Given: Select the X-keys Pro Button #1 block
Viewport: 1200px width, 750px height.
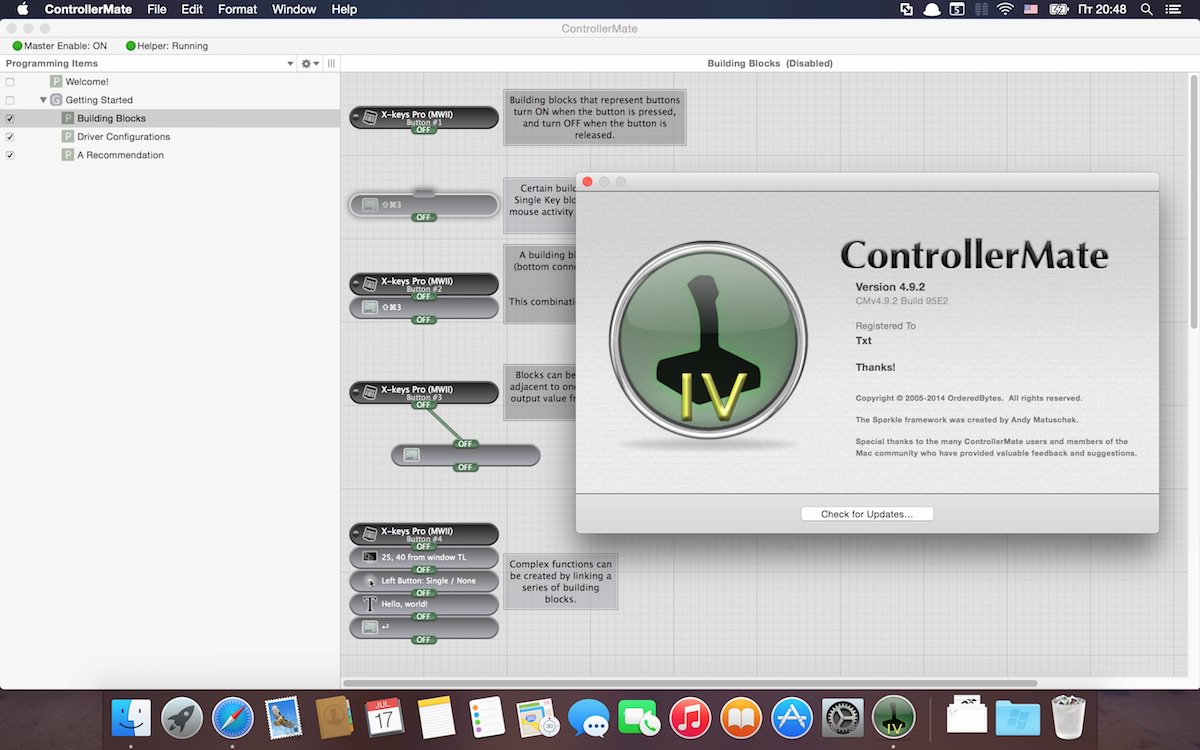Looking at the screenshot, I should click(x=424, y=118).
